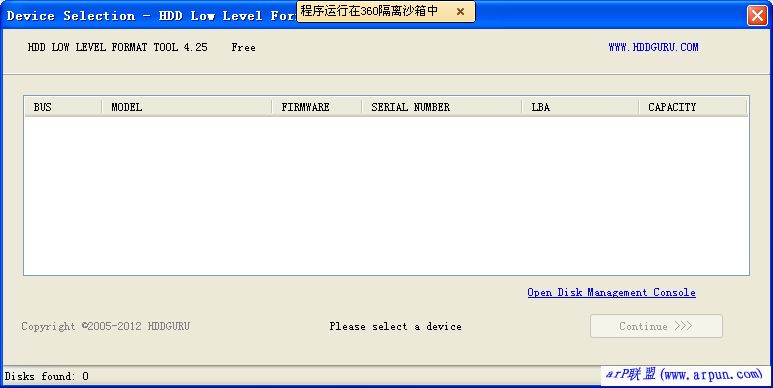Sort by FIRMWARE column header
Viewport: 773px width, 388px height.
pos(316,107)
